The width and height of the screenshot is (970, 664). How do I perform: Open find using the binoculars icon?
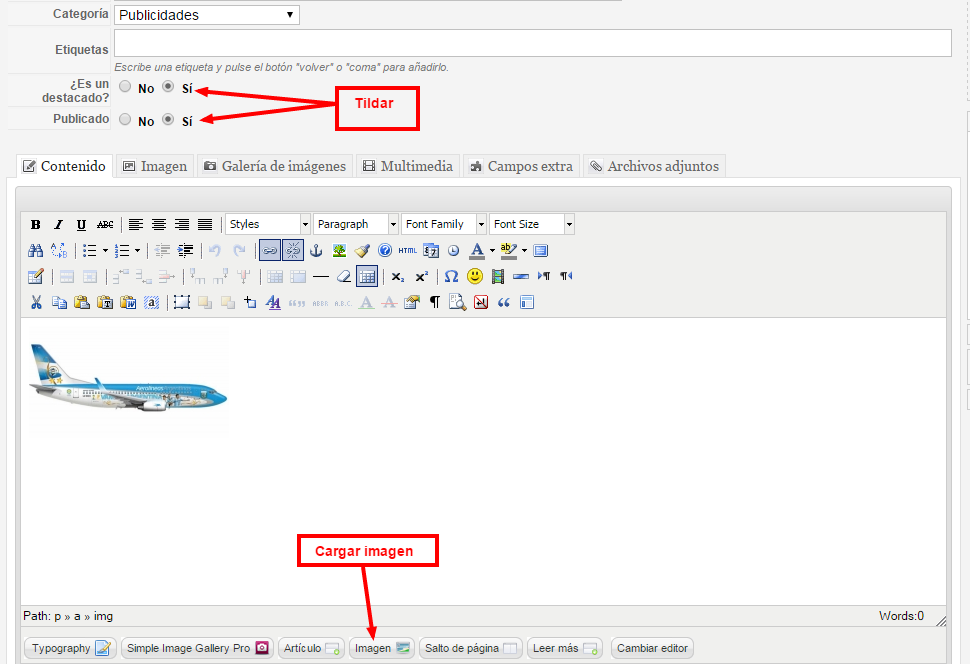point(36,251)
